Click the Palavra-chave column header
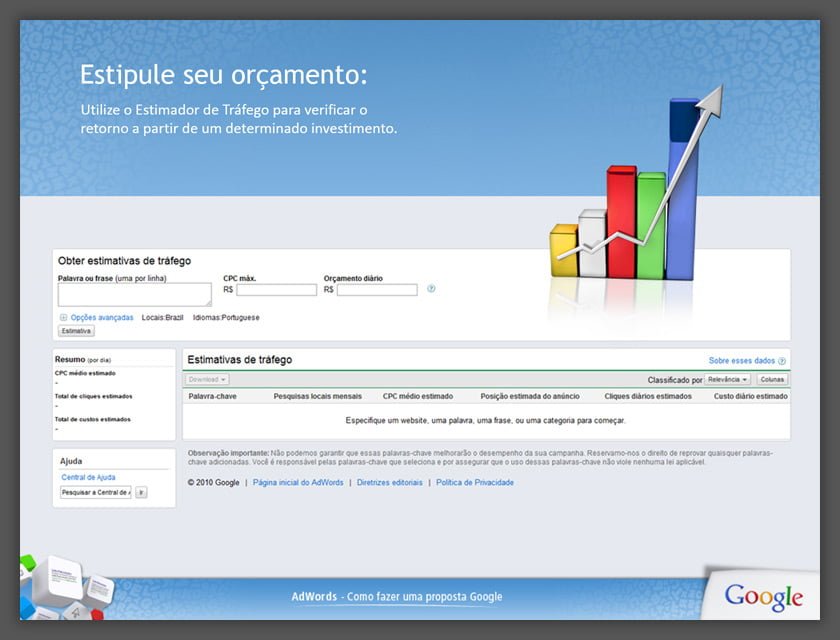840x640 pixels. 212,396
